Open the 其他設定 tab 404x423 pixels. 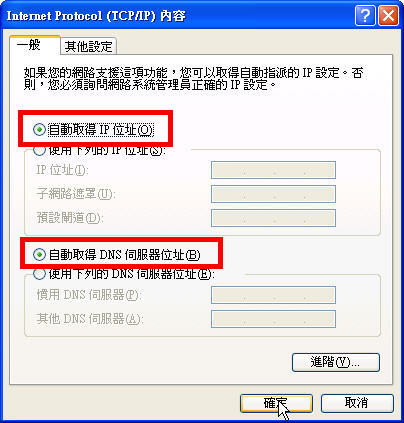[x=88, y=46]
